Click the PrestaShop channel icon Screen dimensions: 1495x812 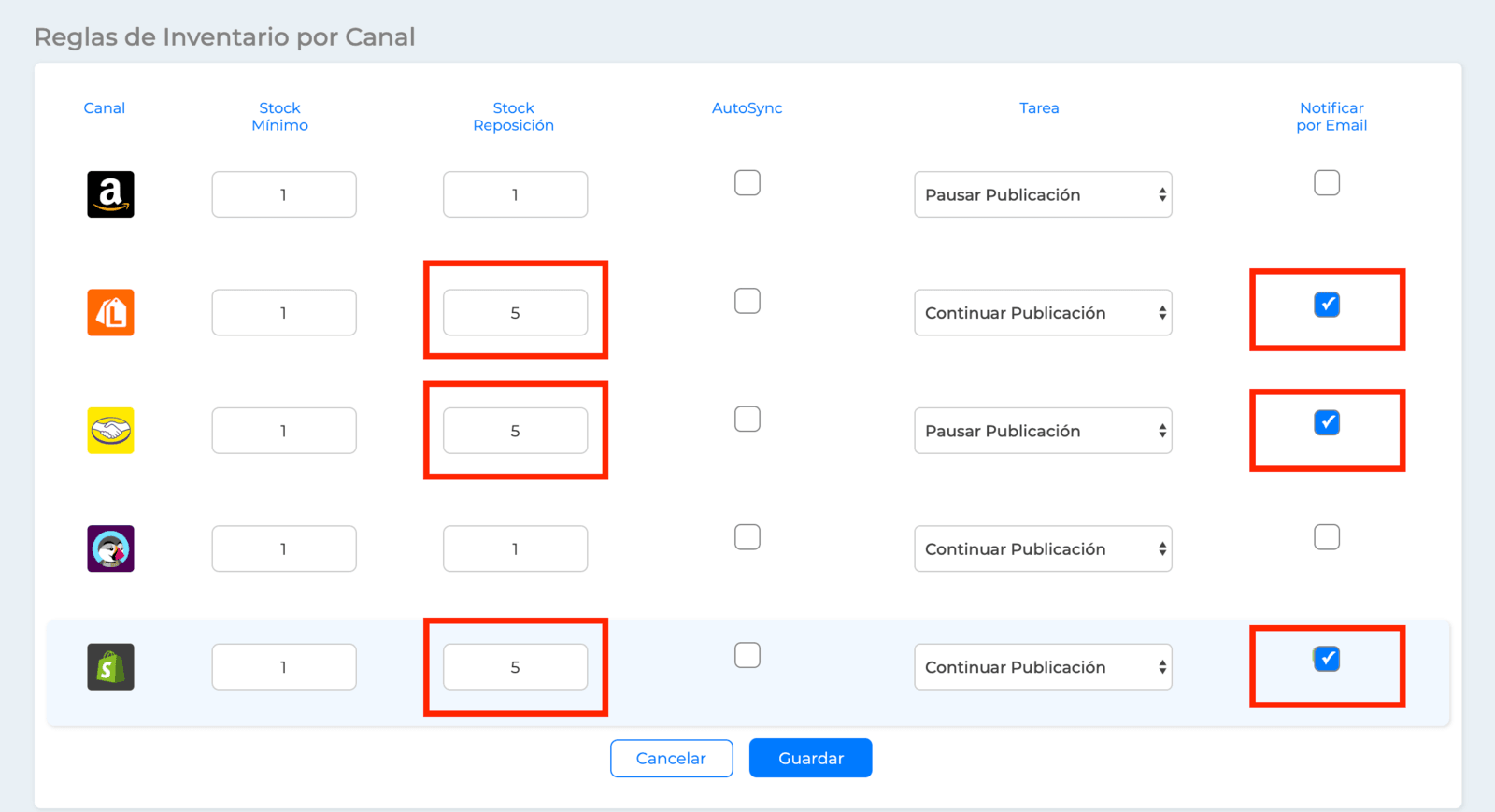coord(110,548)
